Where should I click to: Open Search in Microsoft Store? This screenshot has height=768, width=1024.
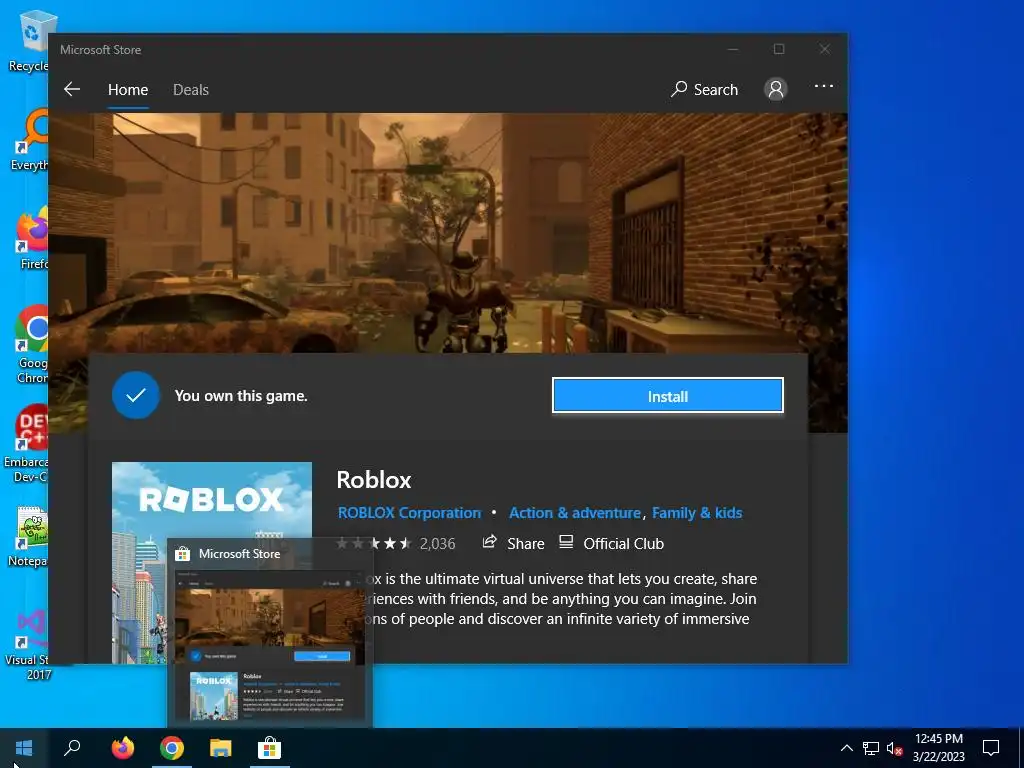pyautogui.click(x=705, y=89)
